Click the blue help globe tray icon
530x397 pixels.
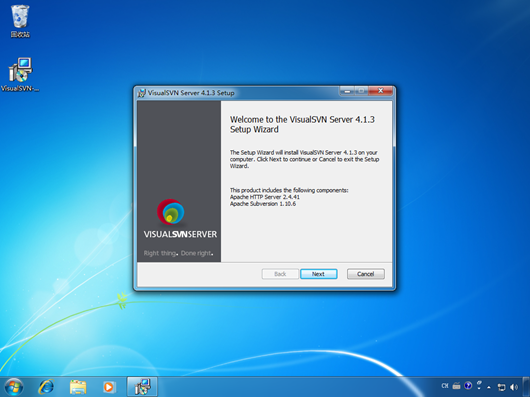coord(468,386)
